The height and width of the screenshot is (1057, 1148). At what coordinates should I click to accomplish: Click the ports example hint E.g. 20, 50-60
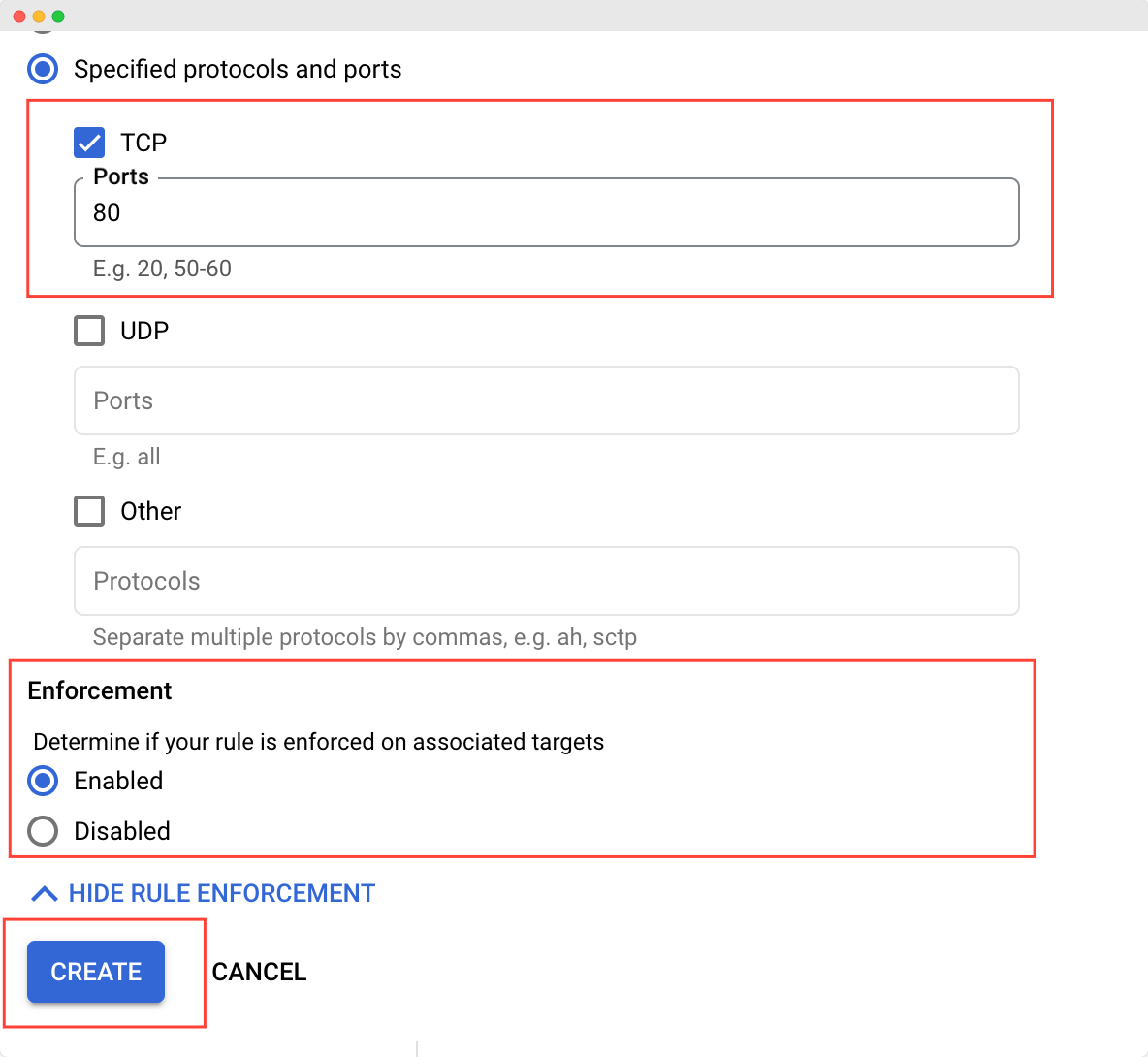click(161, 269)
